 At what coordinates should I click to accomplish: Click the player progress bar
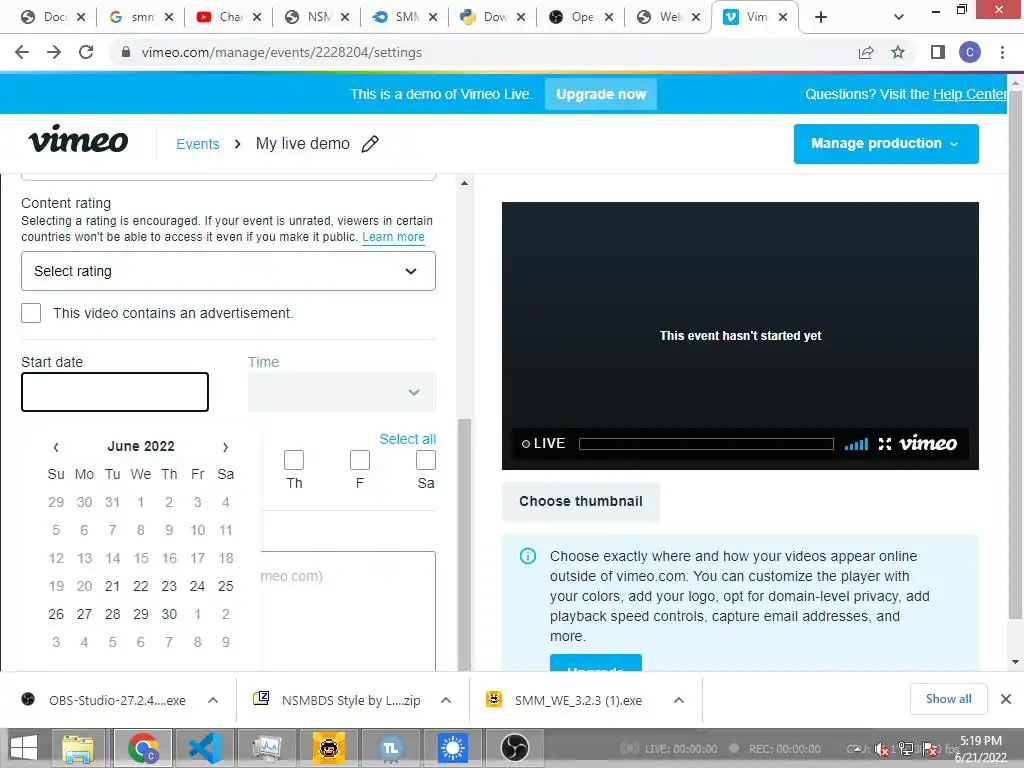tap(706, 444)
